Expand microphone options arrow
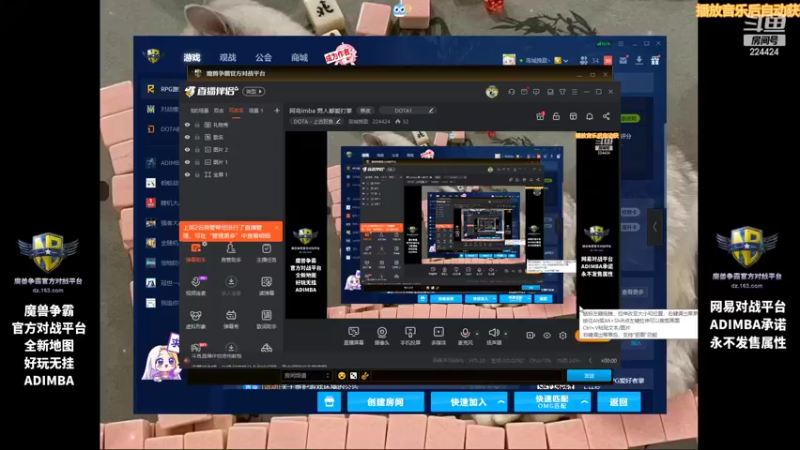800x450 pixels. 477,334
